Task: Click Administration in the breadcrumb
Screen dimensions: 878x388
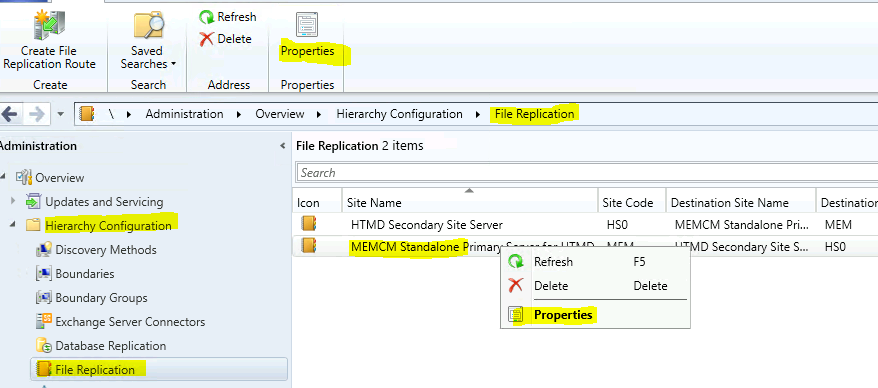Action: (x=184, y=114)
